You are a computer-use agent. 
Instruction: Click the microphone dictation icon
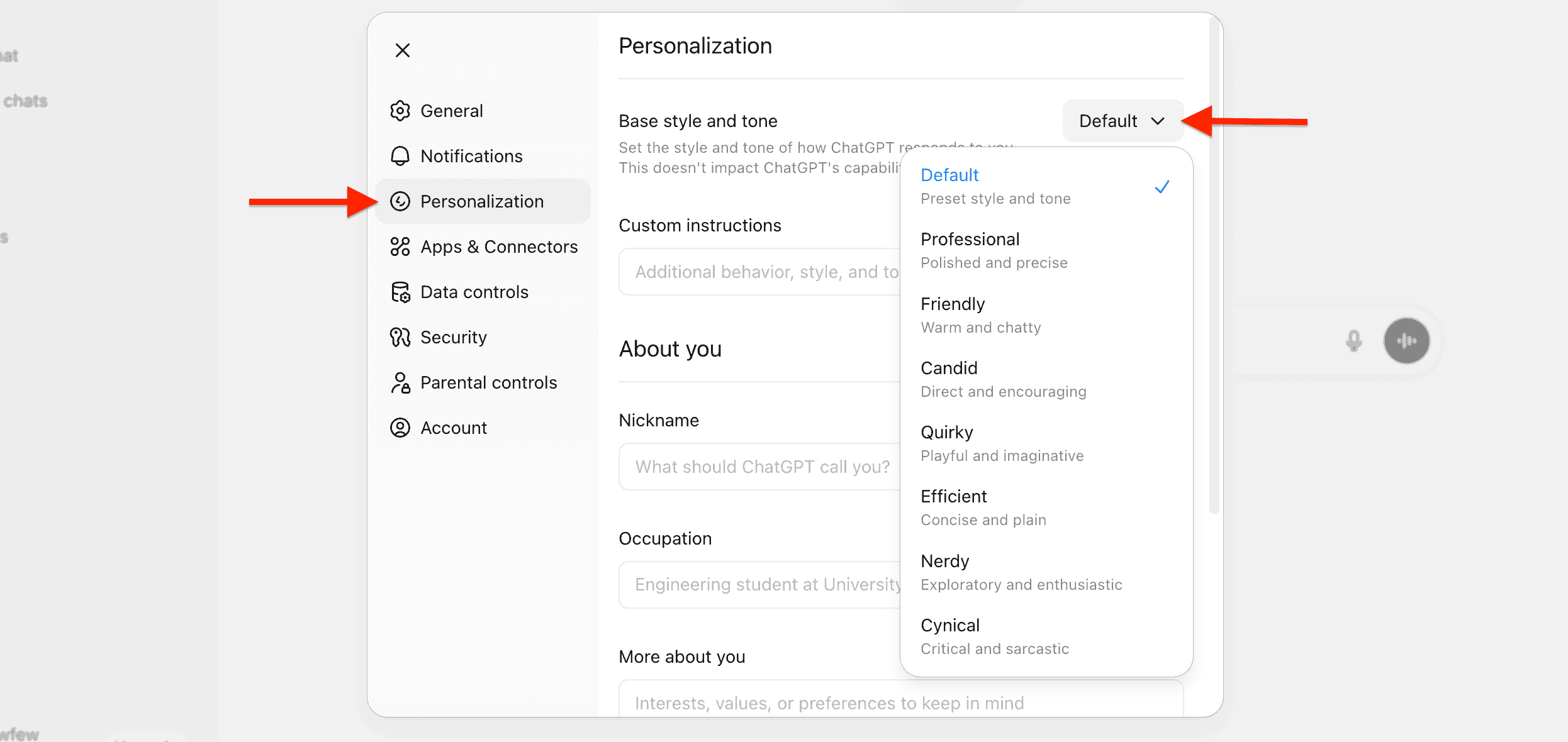pos(1354,341)
